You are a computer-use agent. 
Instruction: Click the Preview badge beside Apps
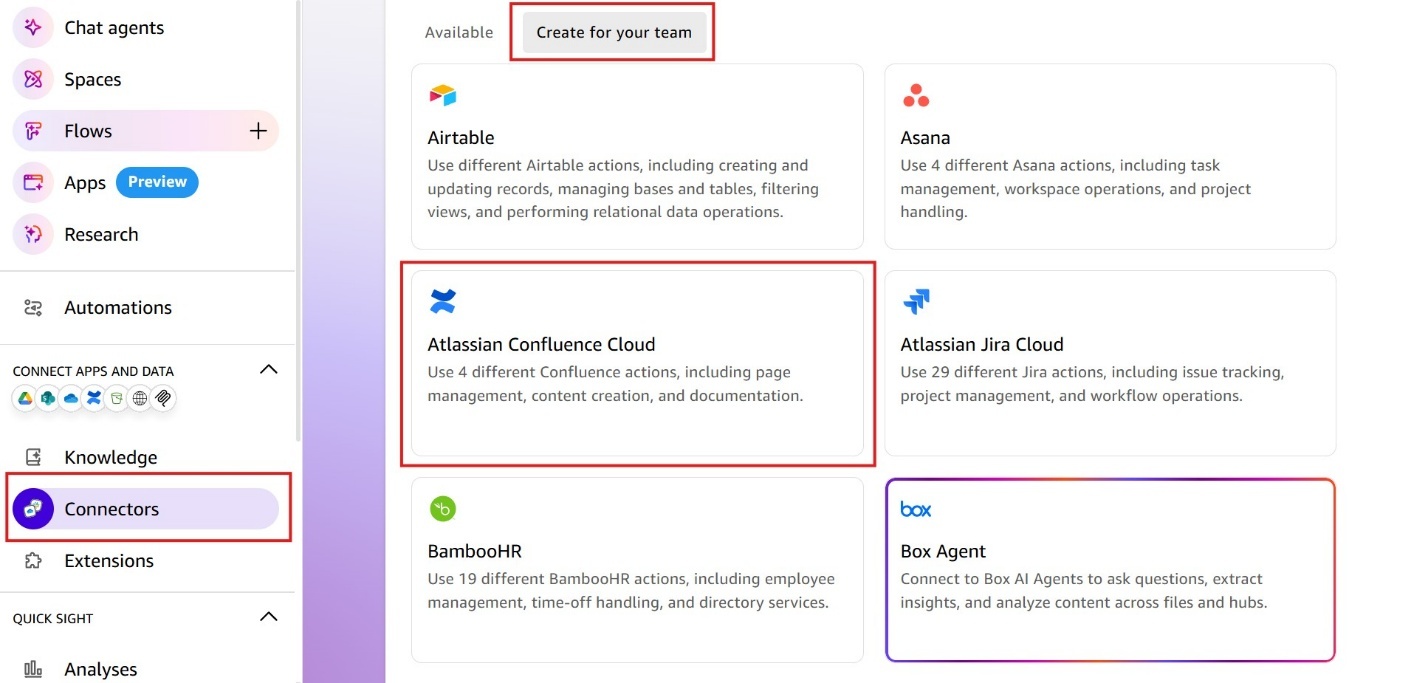[x=157, y=182]
